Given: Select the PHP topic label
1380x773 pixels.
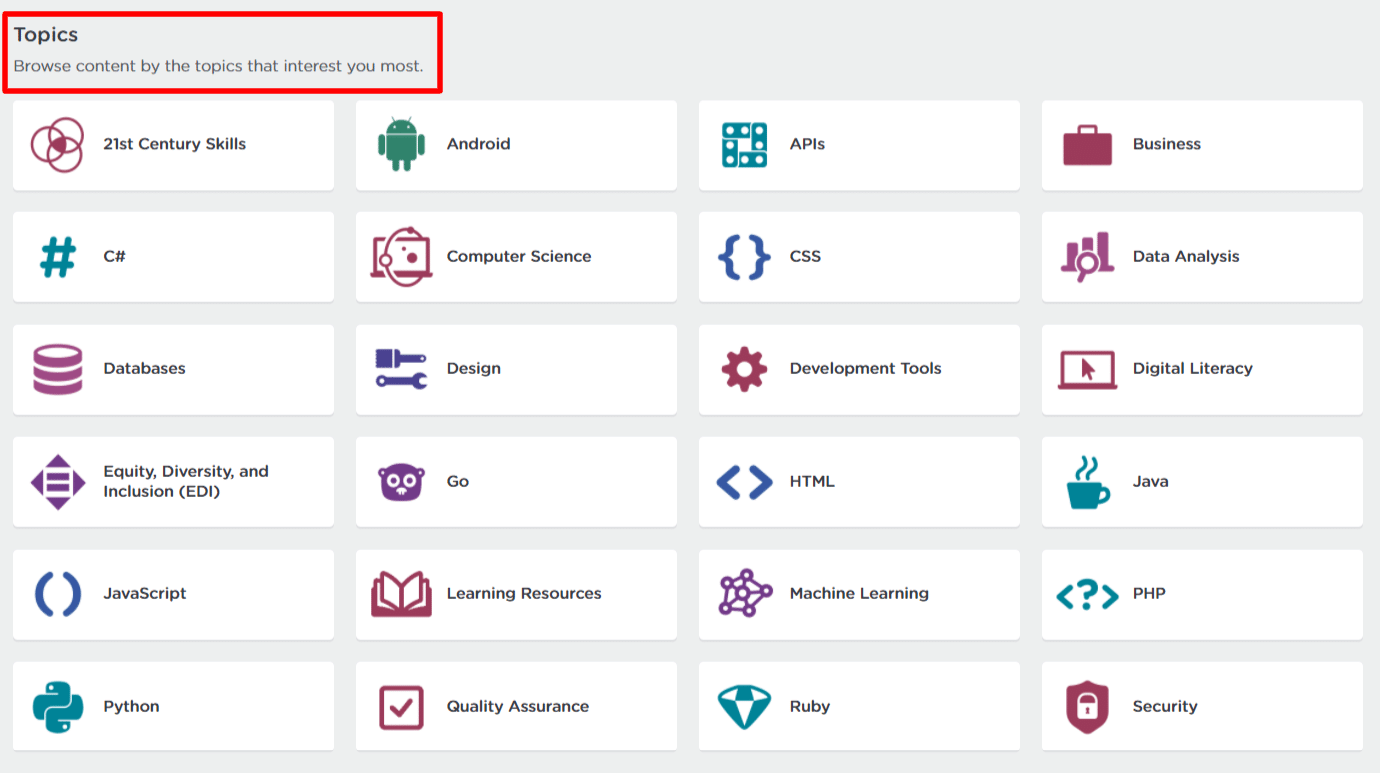Looking at the screenshot, I should click(x=1148, y=593).
